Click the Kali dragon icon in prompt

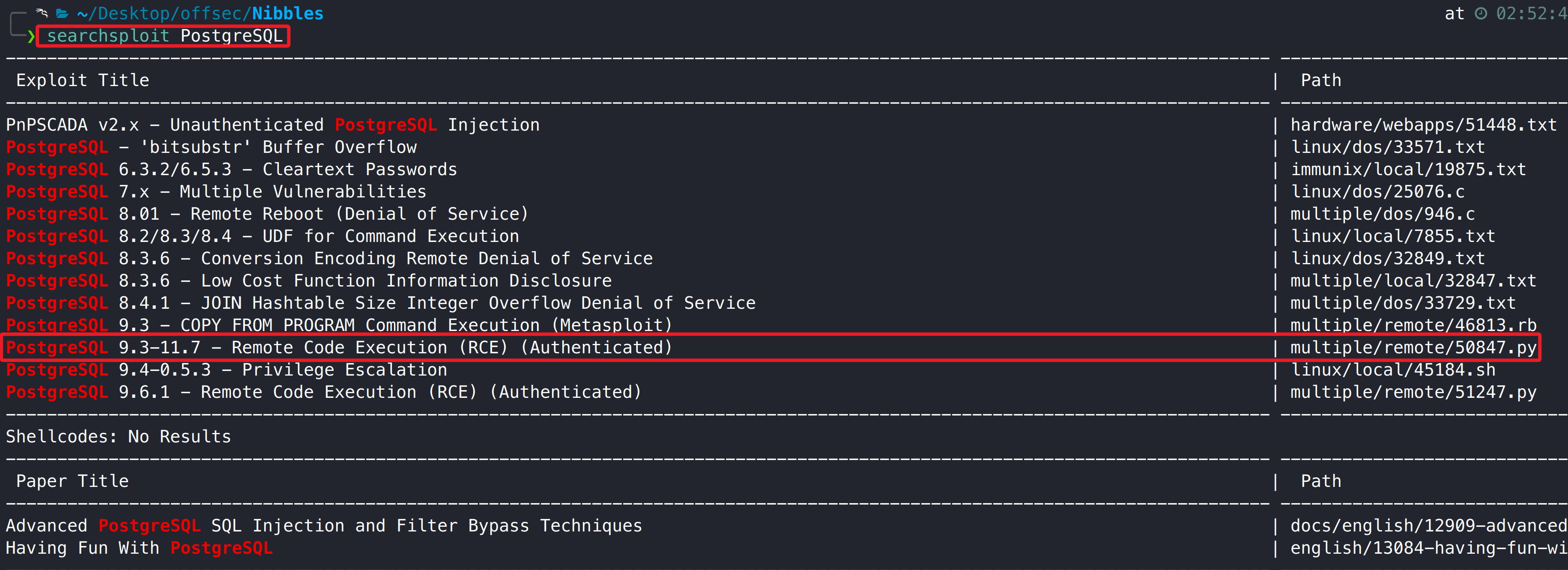pyautogui.click(x=42, y=13)
